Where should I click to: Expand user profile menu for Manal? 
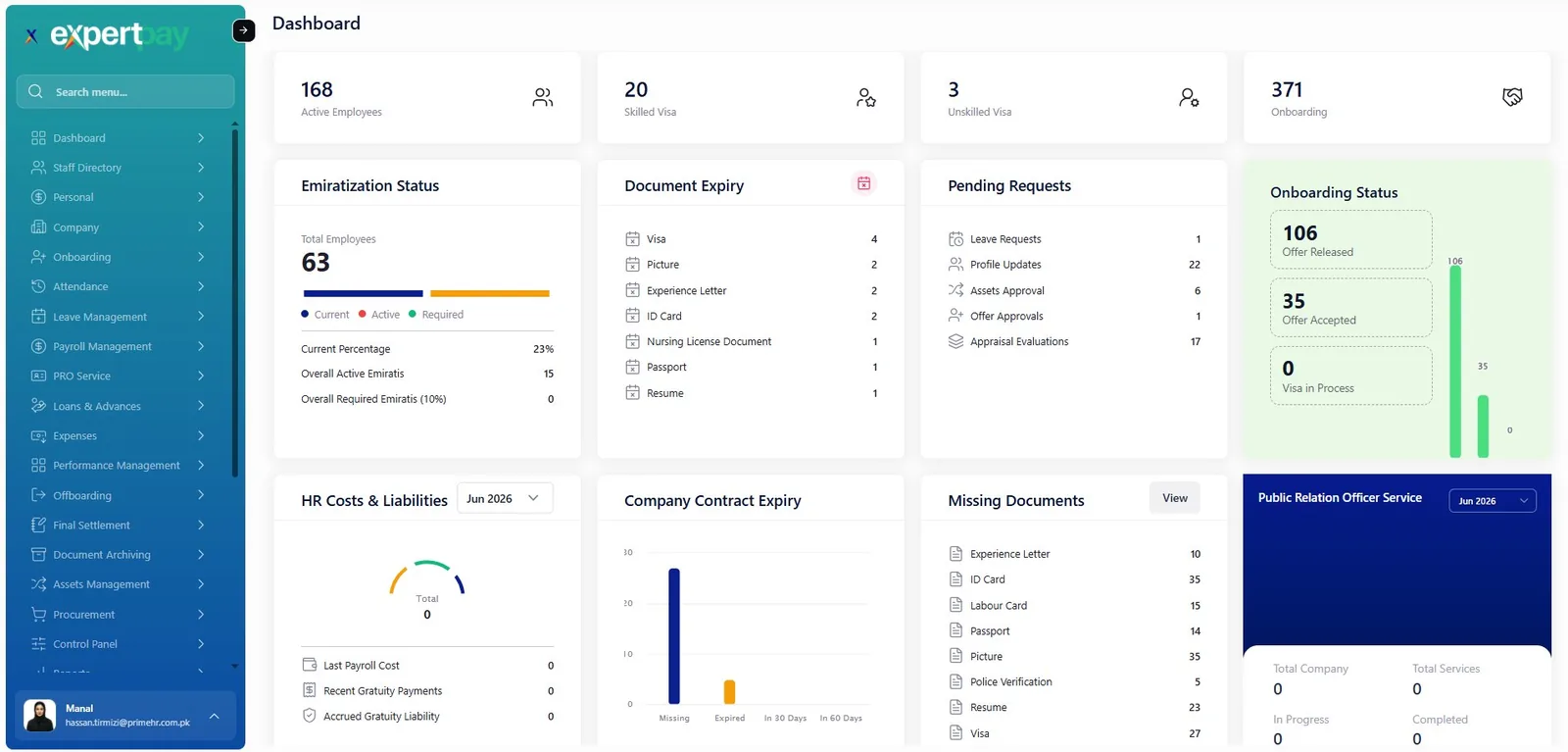coord(214,716)
